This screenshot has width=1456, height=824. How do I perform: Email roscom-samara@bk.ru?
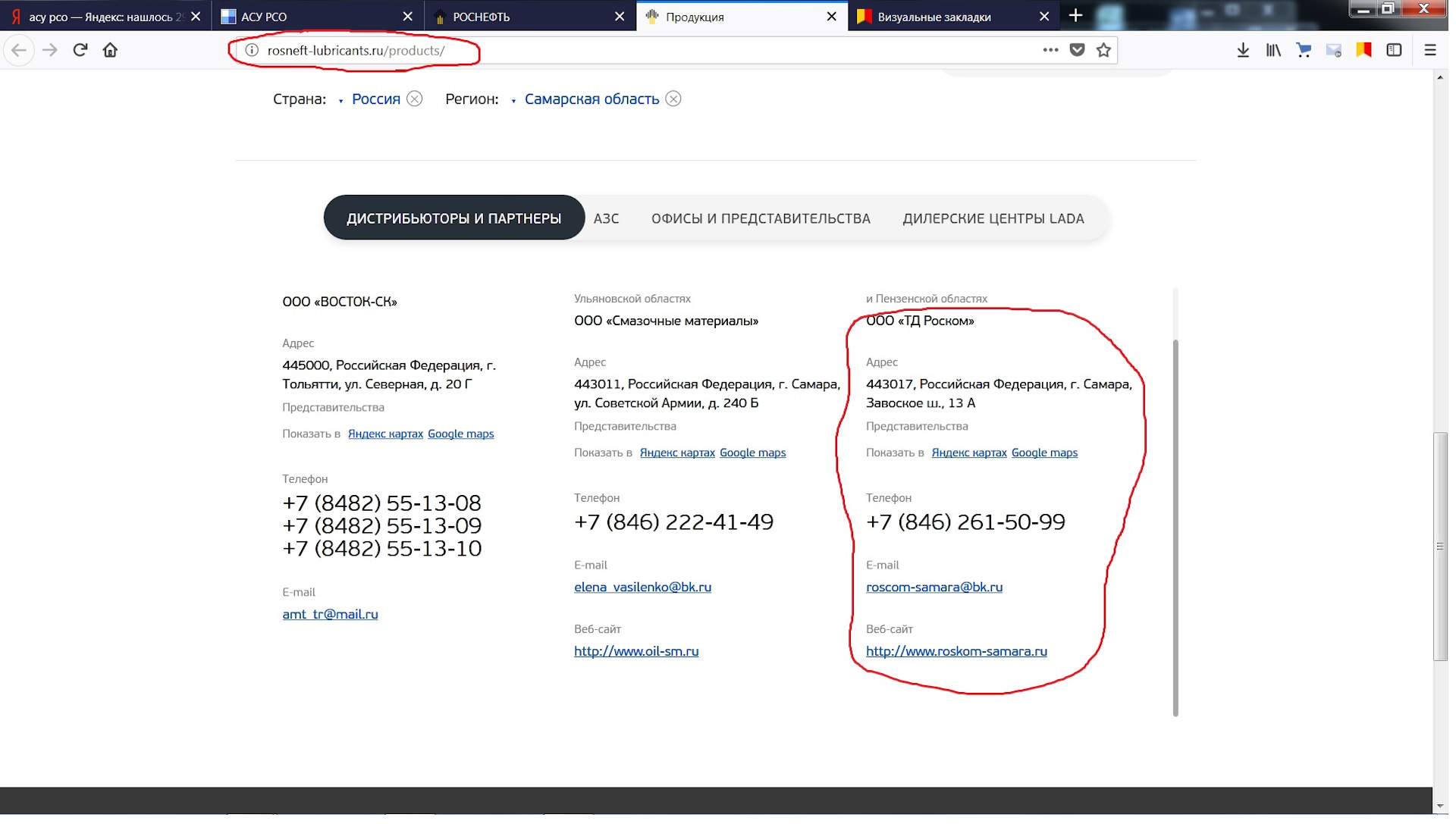click(x=934, y=587)
